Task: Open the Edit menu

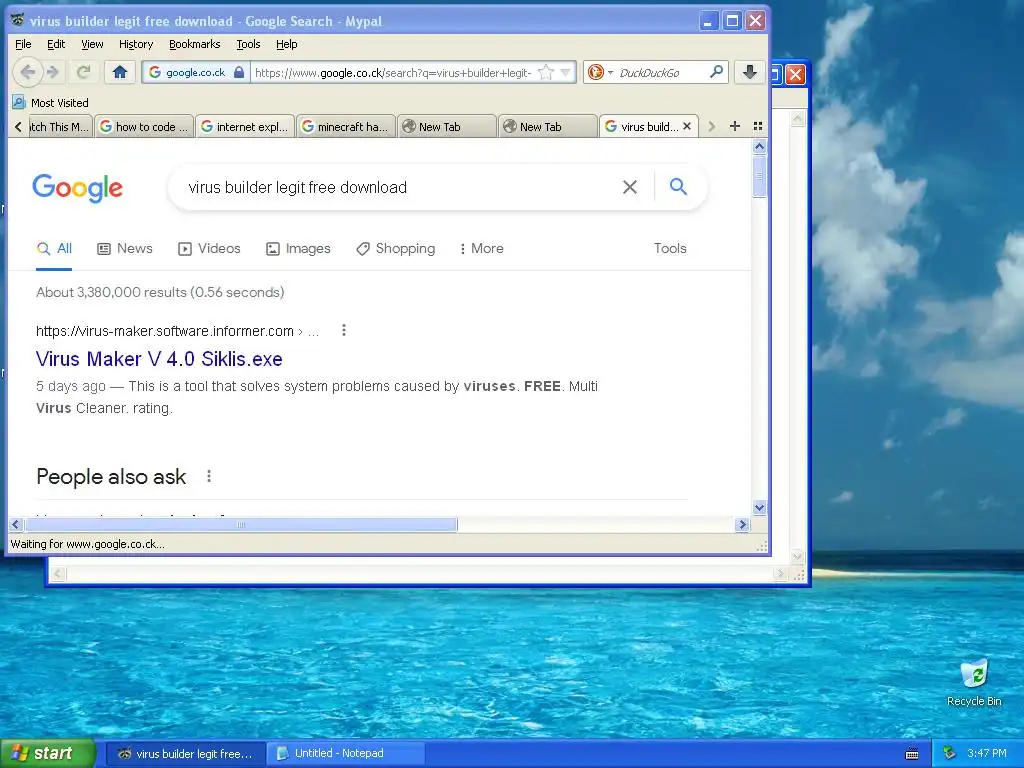Action: (56, 44)
